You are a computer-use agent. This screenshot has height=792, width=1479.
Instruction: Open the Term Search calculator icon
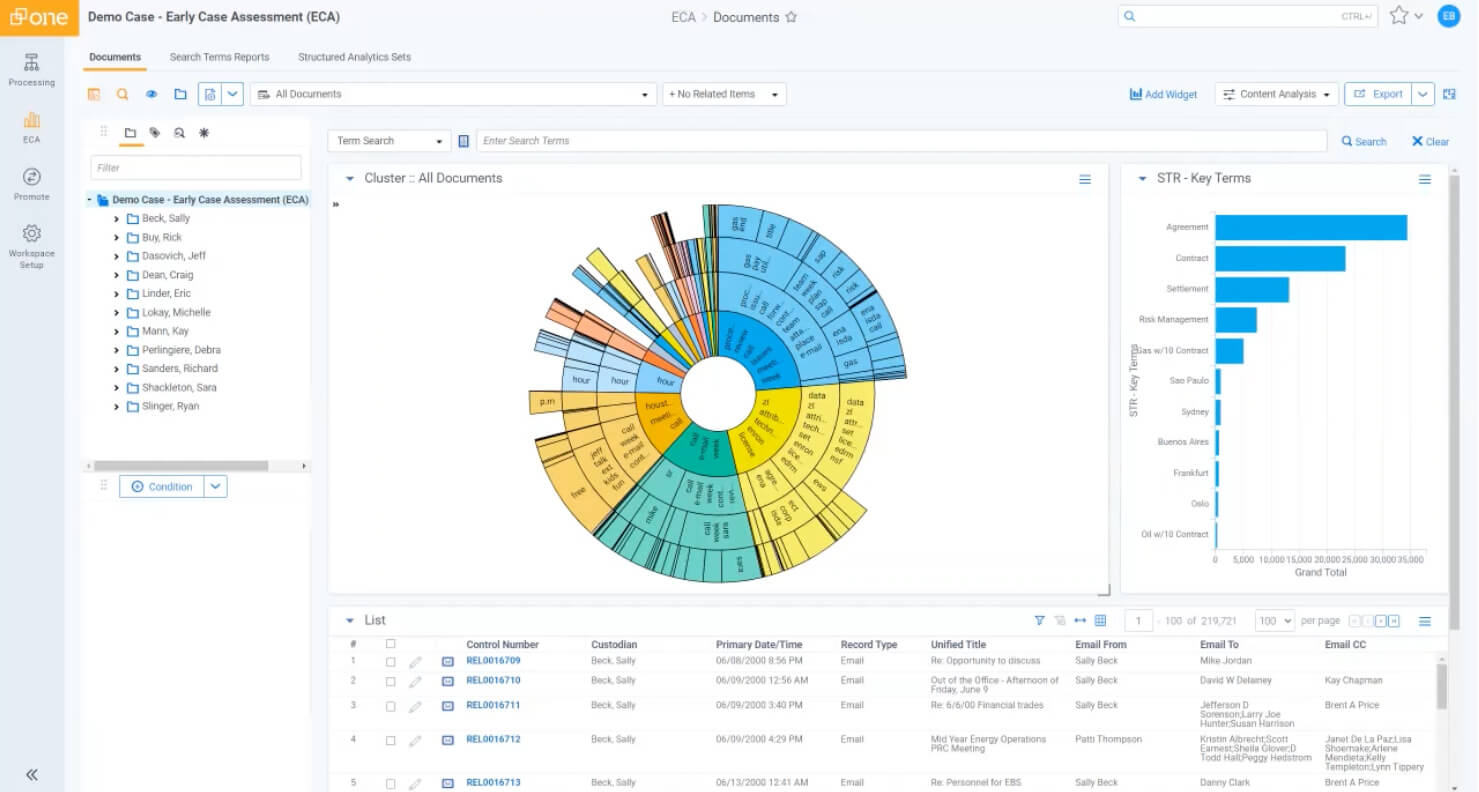click(463, 140)
